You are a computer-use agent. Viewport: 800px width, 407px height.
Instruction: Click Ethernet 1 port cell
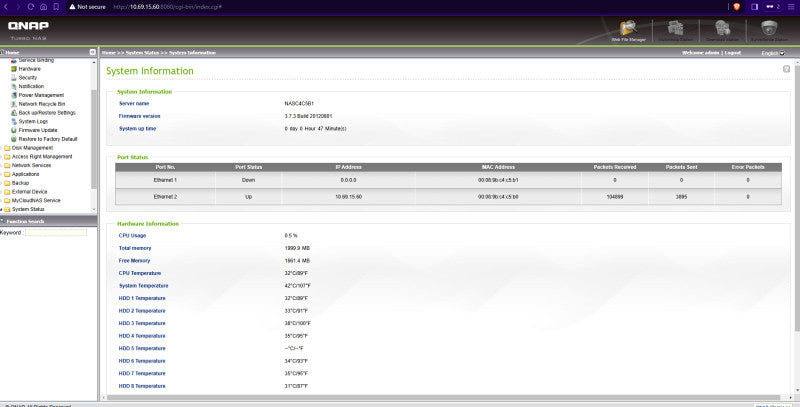tap(165, 180)
